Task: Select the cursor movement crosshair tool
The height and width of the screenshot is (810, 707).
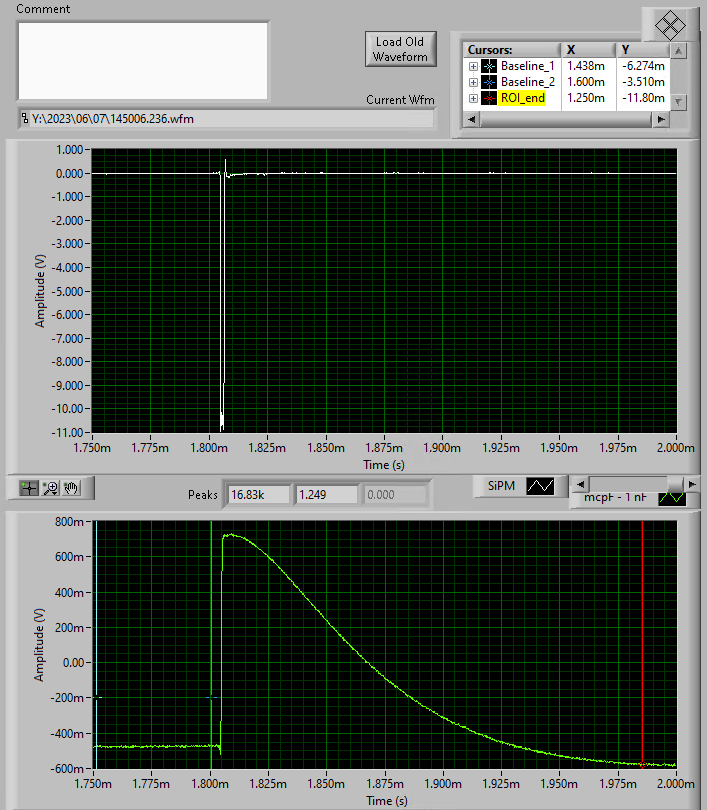Action: click(x=30, y=488)
